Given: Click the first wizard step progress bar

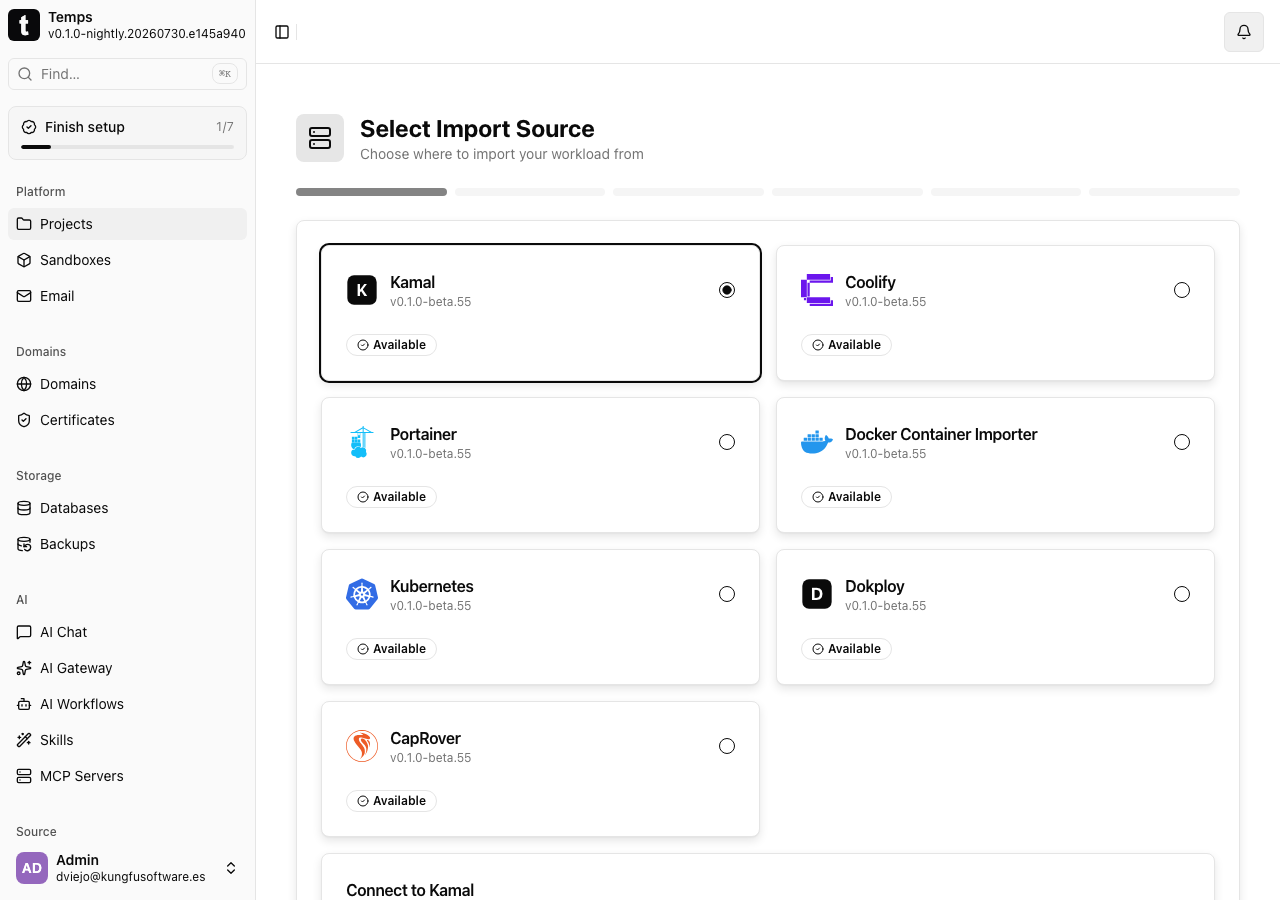Looking at the screenshot, I should click(371, 192).
